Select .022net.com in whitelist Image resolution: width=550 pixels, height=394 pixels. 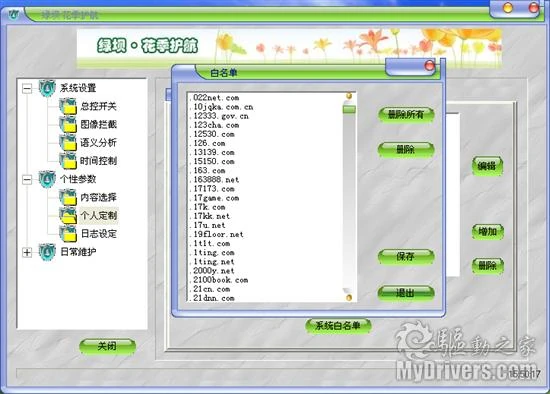tap(214, 98)
